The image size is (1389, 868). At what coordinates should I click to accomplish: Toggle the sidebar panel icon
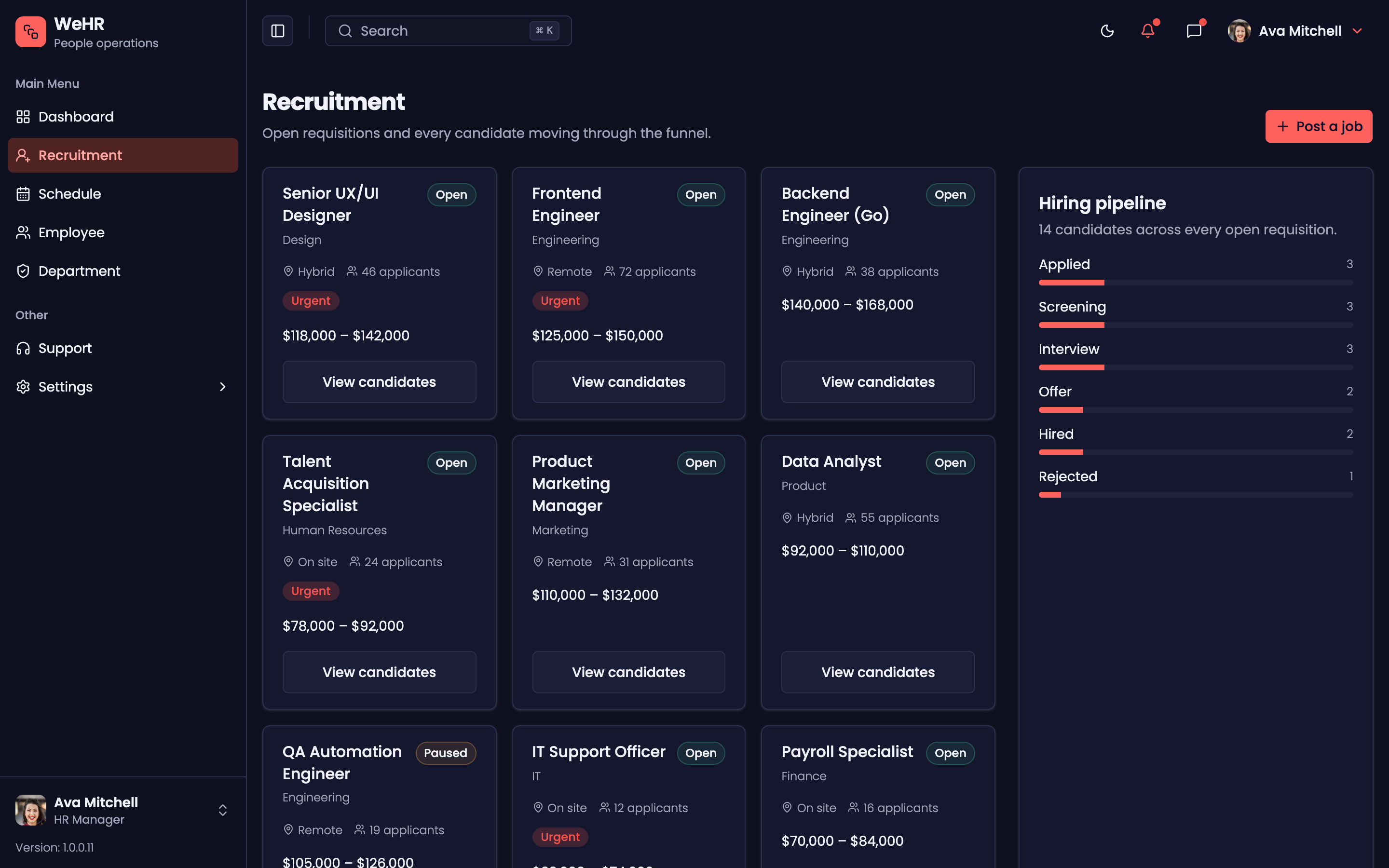click(278, 31)
